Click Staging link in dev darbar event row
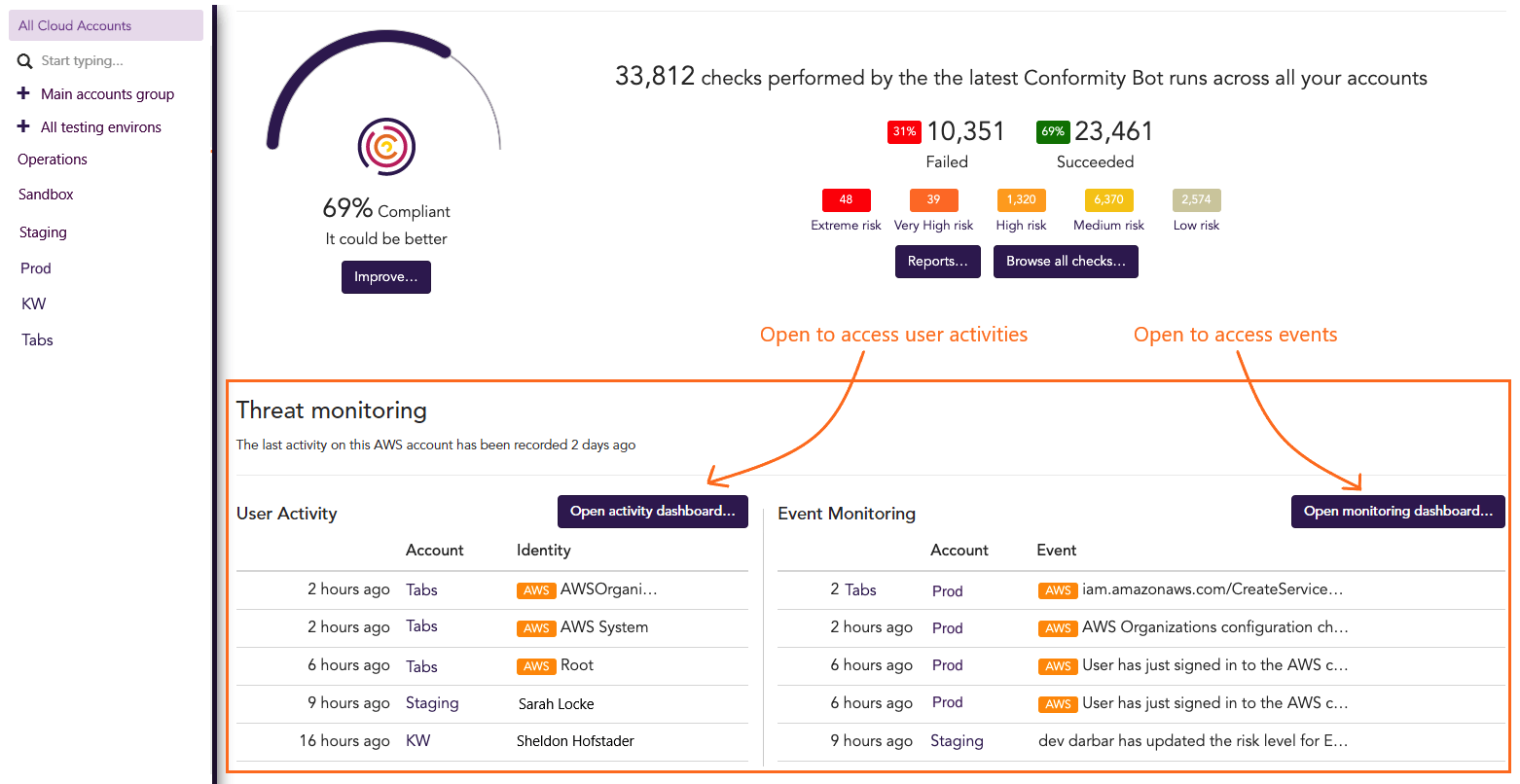 [x=957, y=741]
